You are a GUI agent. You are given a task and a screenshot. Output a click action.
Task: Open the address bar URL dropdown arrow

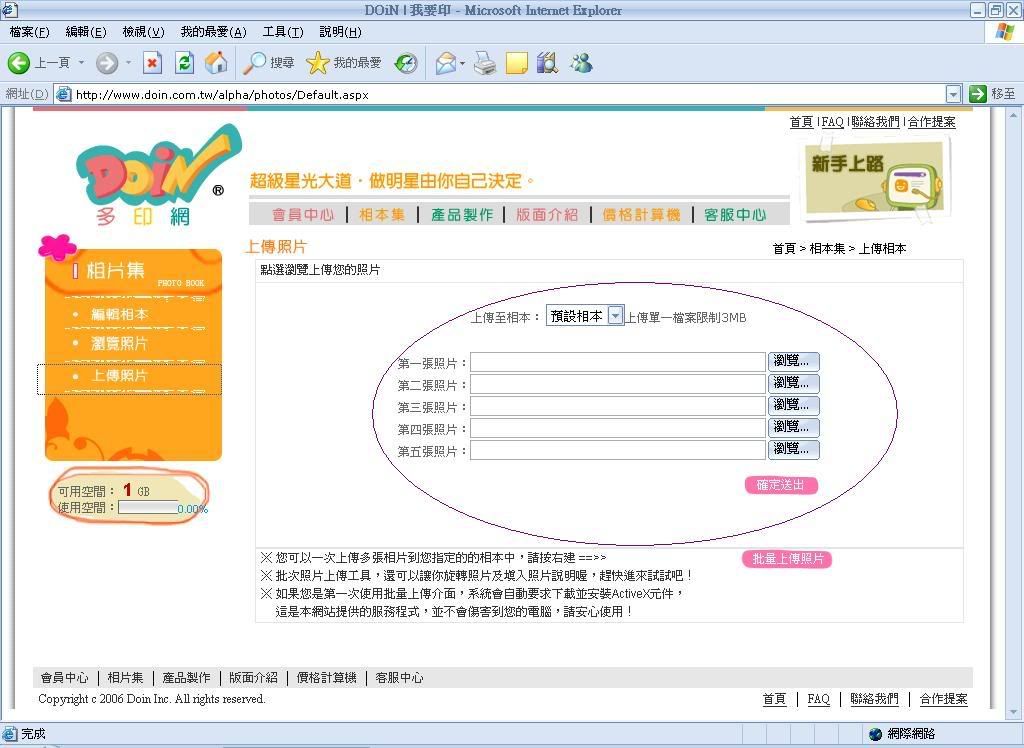coord(952,94)
